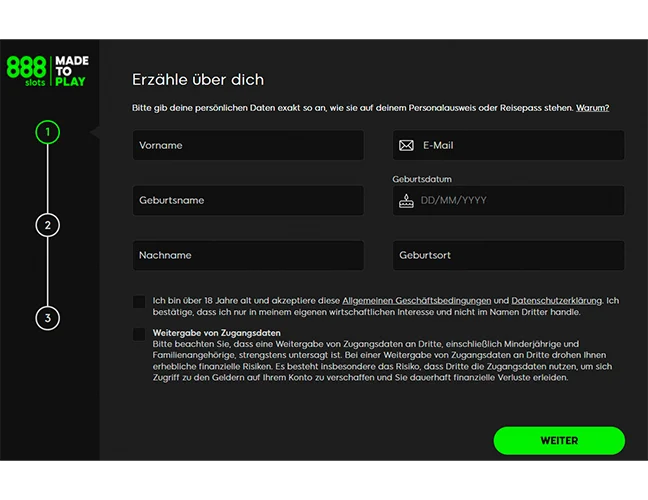Click the Warum? link

point(592,108)
